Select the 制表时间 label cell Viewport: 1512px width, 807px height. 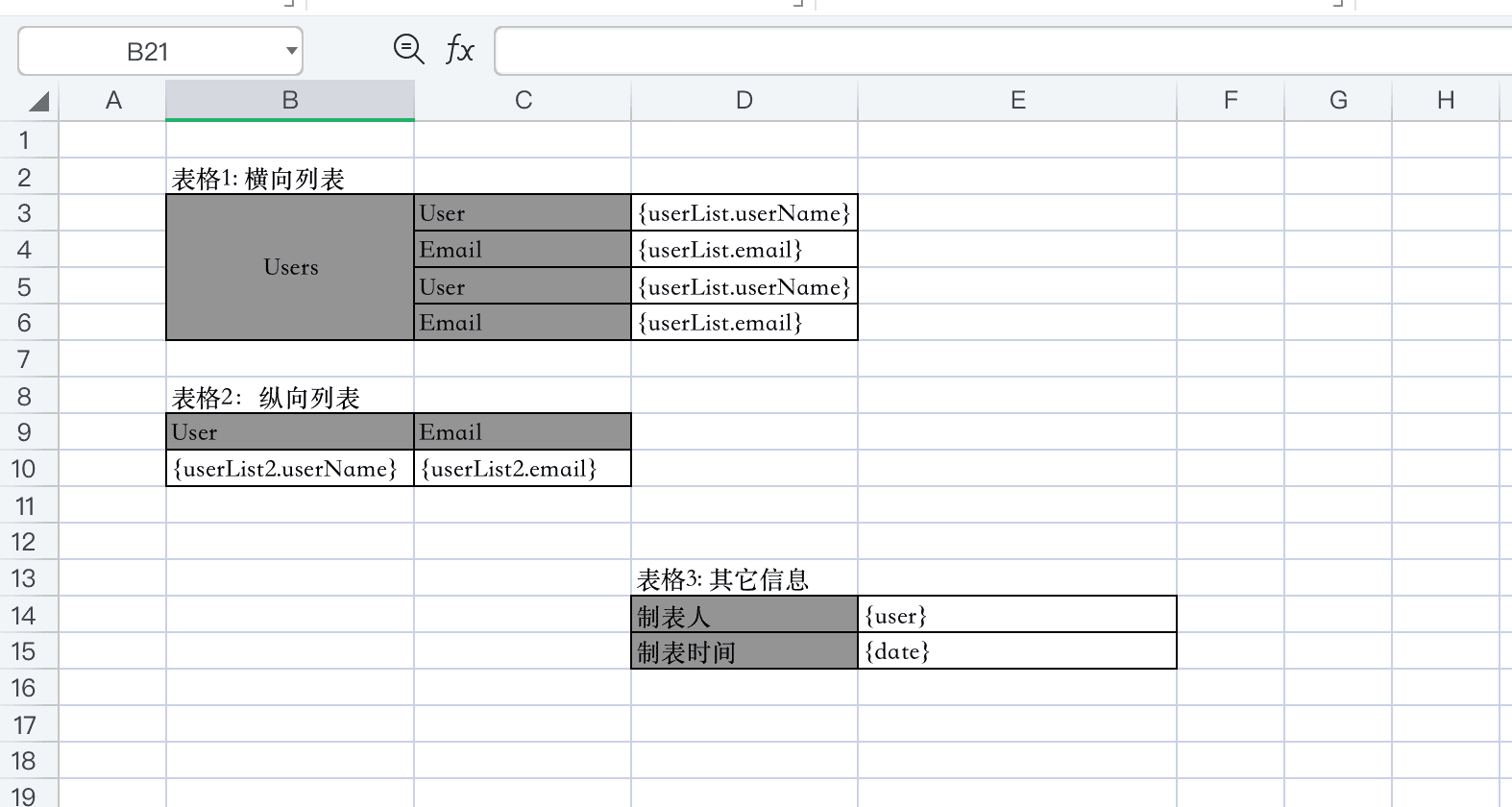(744, 651)
